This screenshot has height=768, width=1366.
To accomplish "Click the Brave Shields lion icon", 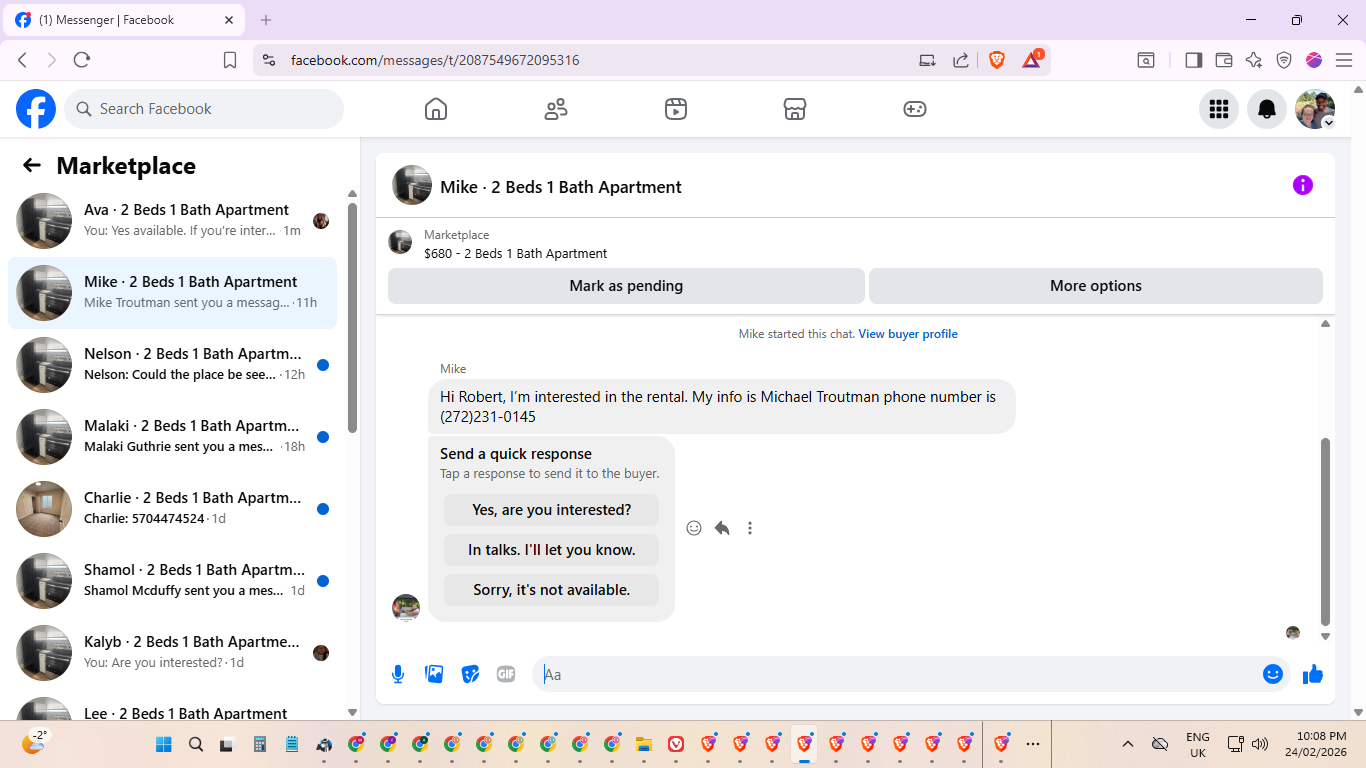I will click(x=997, y=60).
